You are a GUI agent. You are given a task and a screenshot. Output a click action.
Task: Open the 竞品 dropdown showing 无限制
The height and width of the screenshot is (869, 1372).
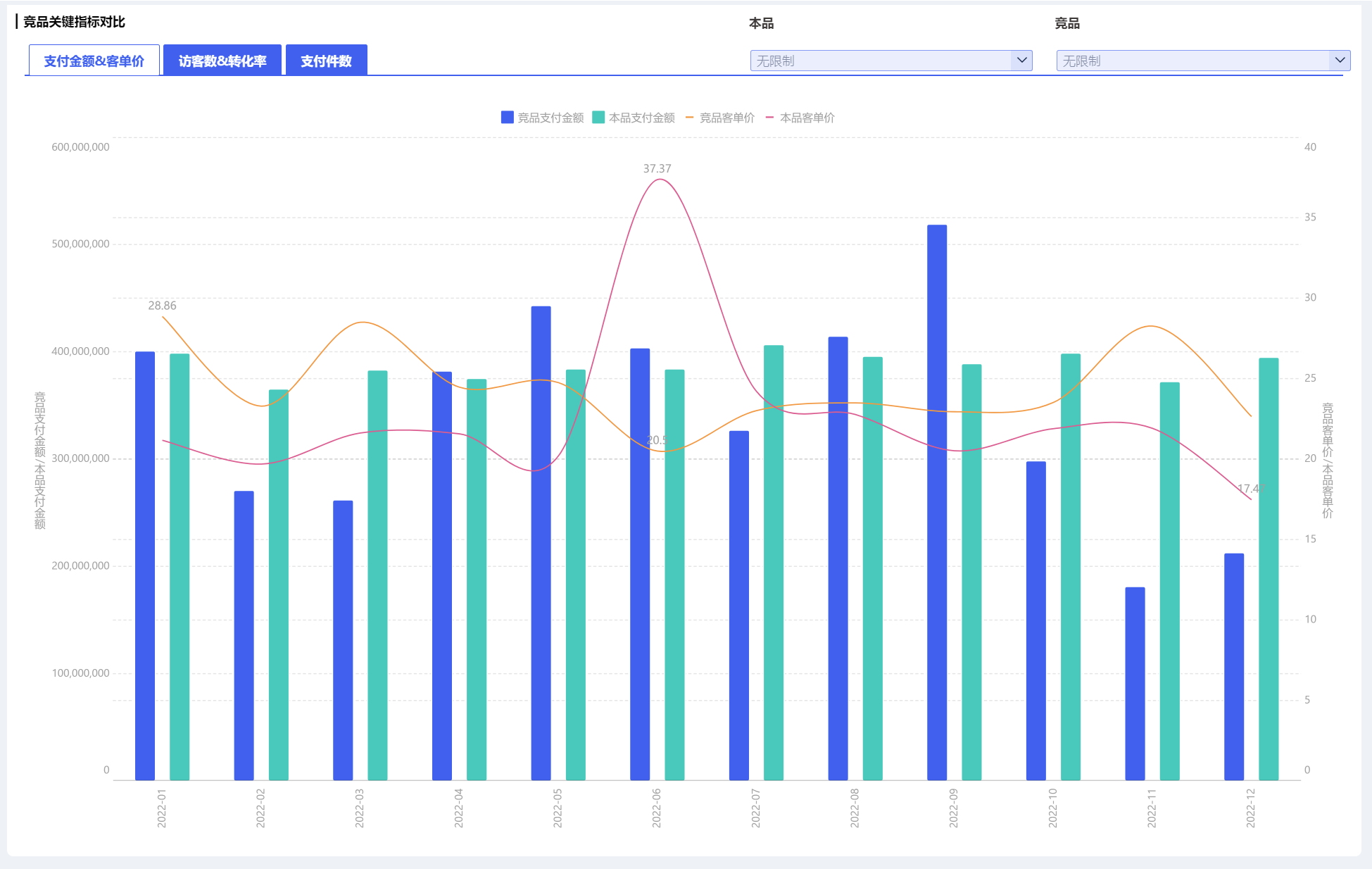click(1203, 61)
